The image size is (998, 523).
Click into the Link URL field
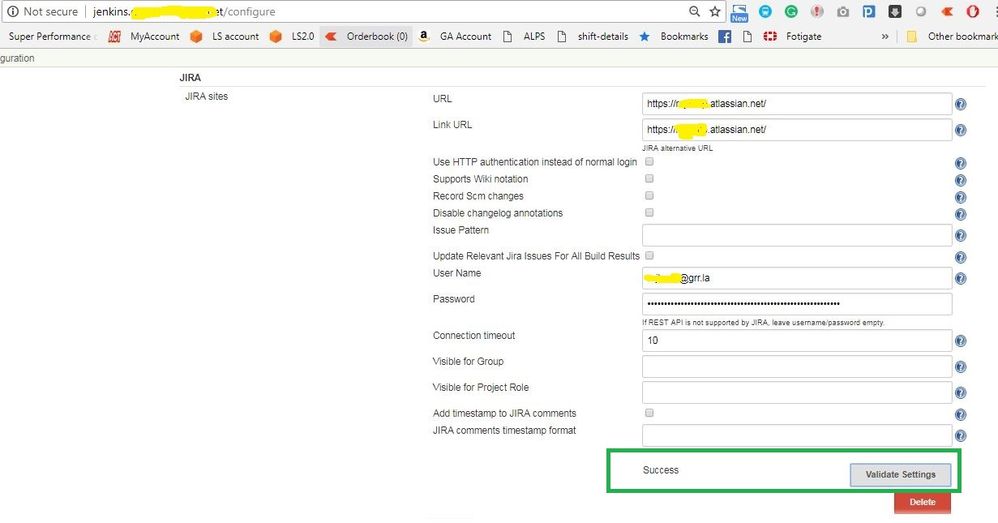pyautogui.click(x=797, y=130)
